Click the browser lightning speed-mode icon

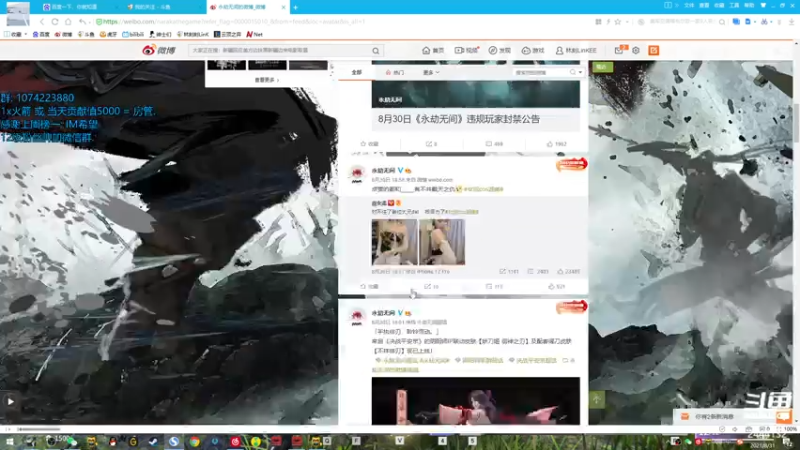[608, 22]
